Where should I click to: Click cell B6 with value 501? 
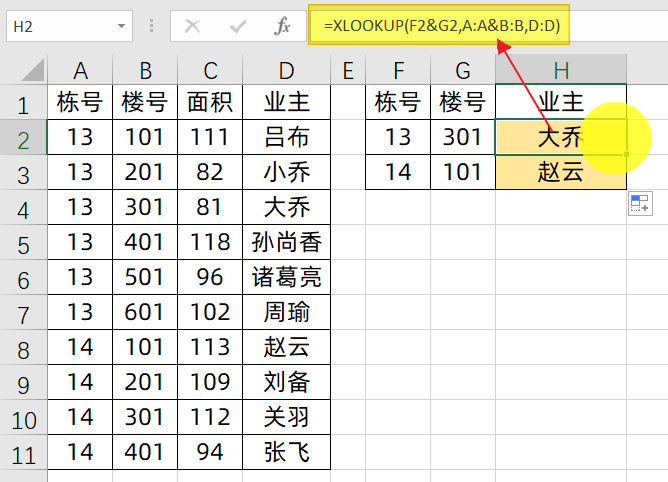click(145, 277)
